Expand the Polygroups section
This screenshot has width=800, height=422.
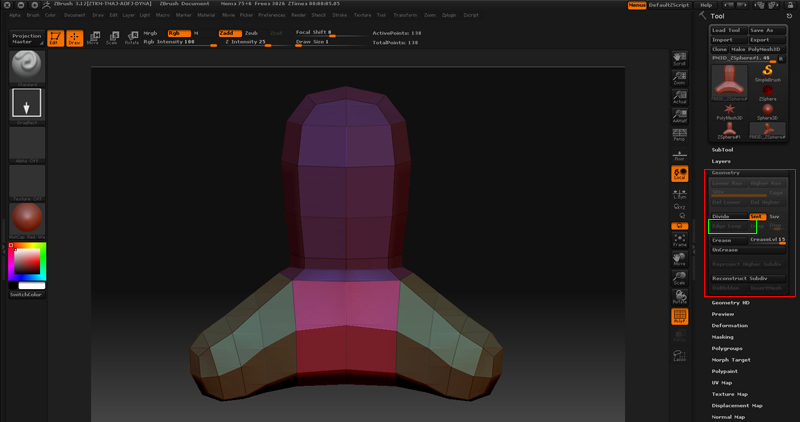coord(728,348)
